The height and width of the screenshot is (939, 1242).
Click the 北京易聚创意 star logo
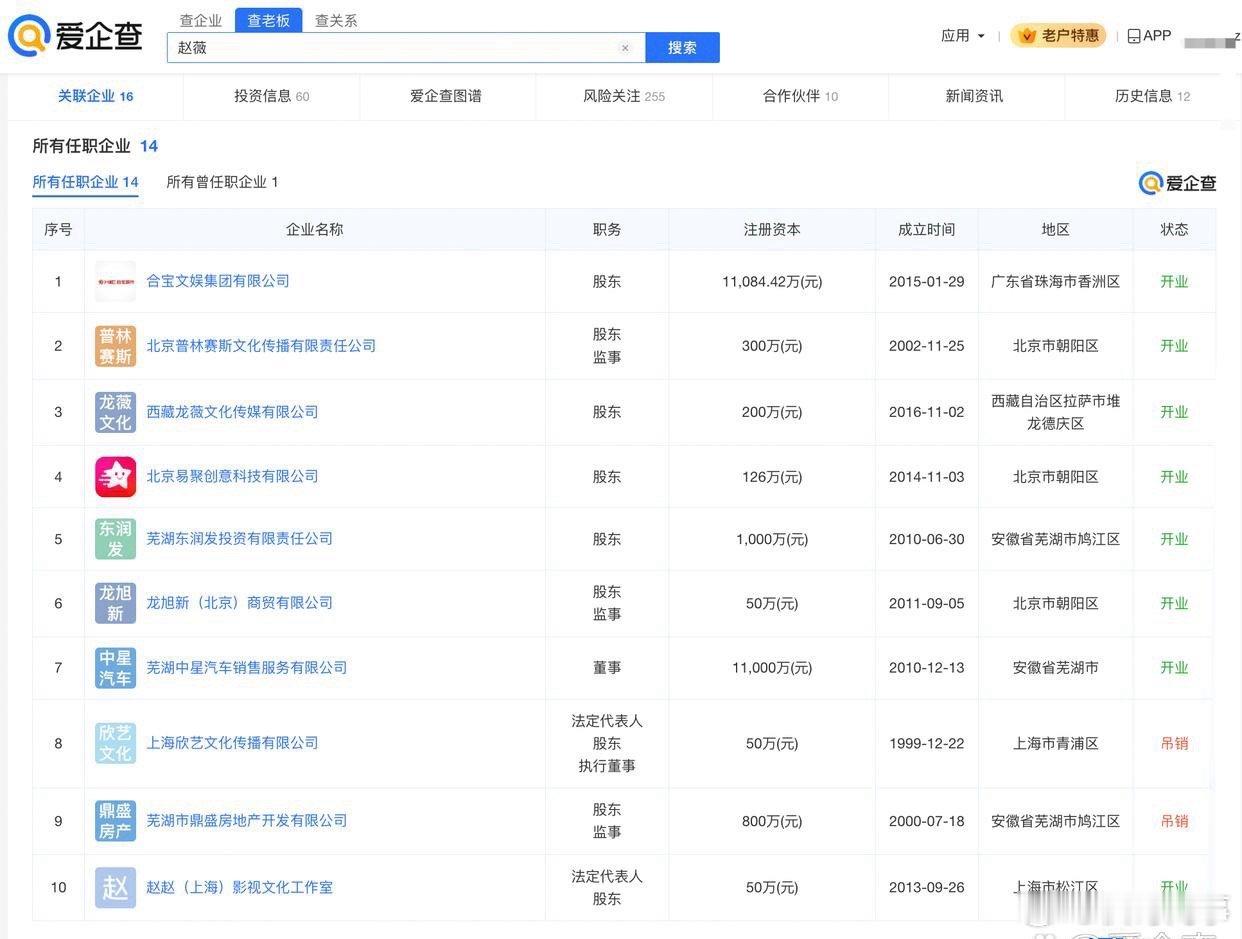click(115, 477)
